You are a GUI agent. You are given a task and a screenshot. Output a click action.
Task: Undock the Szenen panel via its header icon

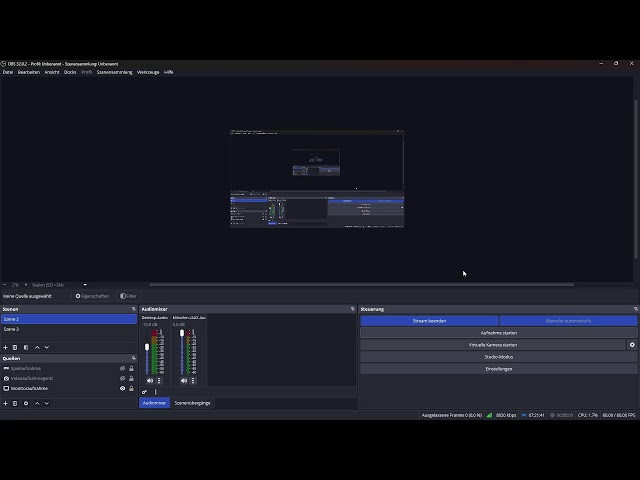[133, 309]
